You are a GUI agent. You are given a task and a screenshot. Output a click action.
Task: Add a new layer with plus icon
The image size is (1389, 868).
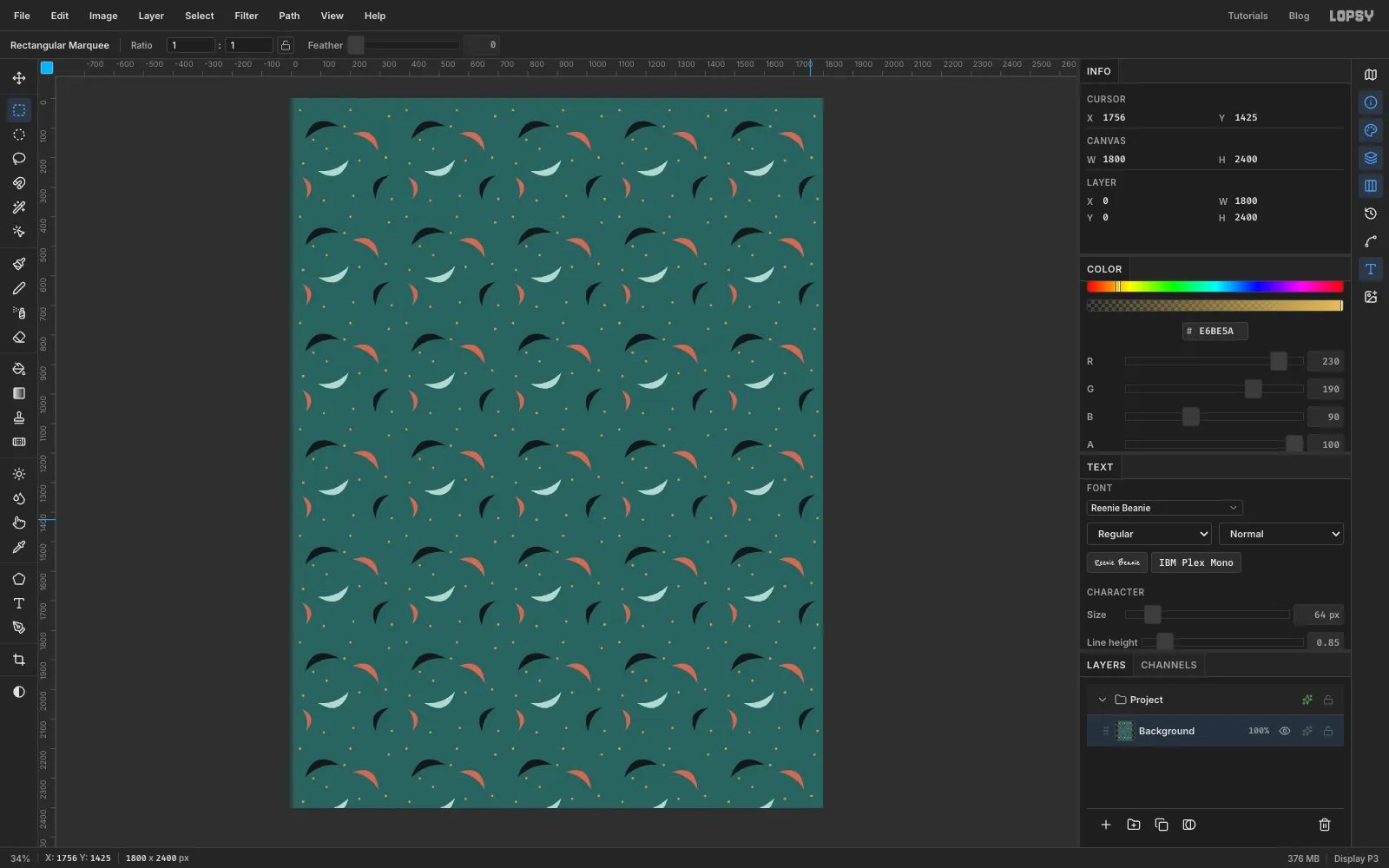(1106, 825)
